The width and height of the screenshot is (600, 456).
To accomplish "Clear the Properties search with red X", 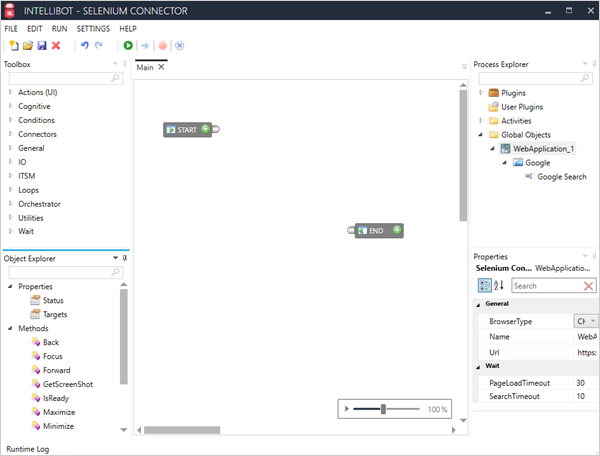I will (x=589, y=286).
